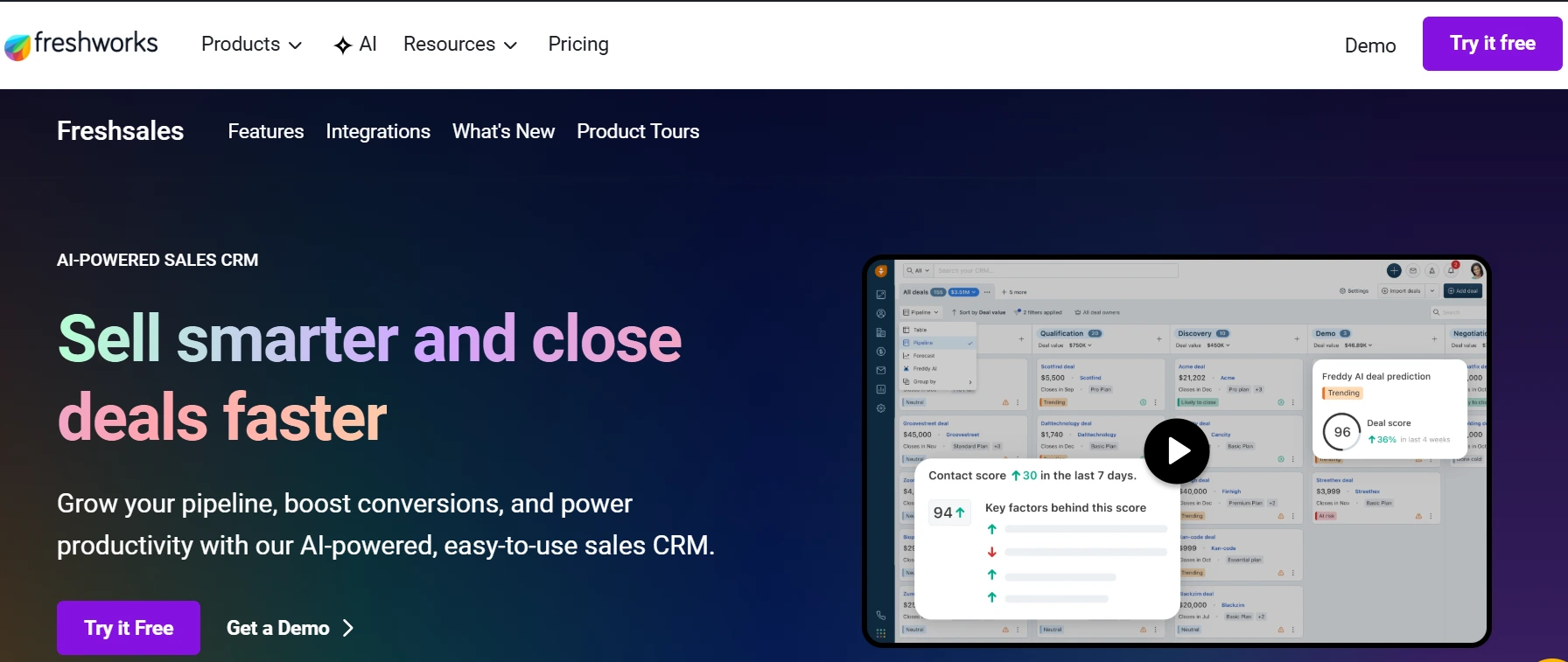Click the top-right Try it free button
The height and width of the screenshot is (662, 1568).
[1492, 44]
